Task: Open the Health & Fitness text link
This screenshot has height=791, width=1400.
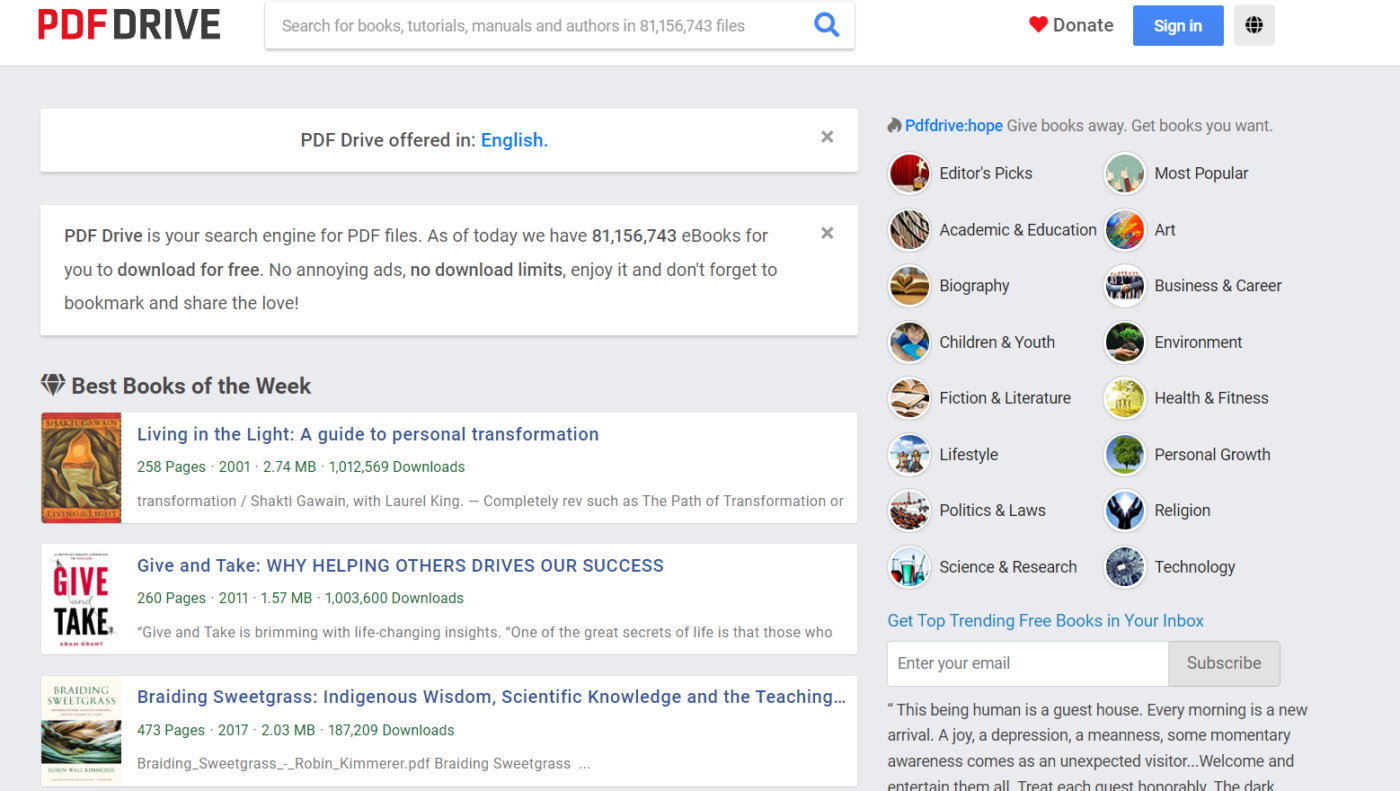Action: [x=1211, y=398]
